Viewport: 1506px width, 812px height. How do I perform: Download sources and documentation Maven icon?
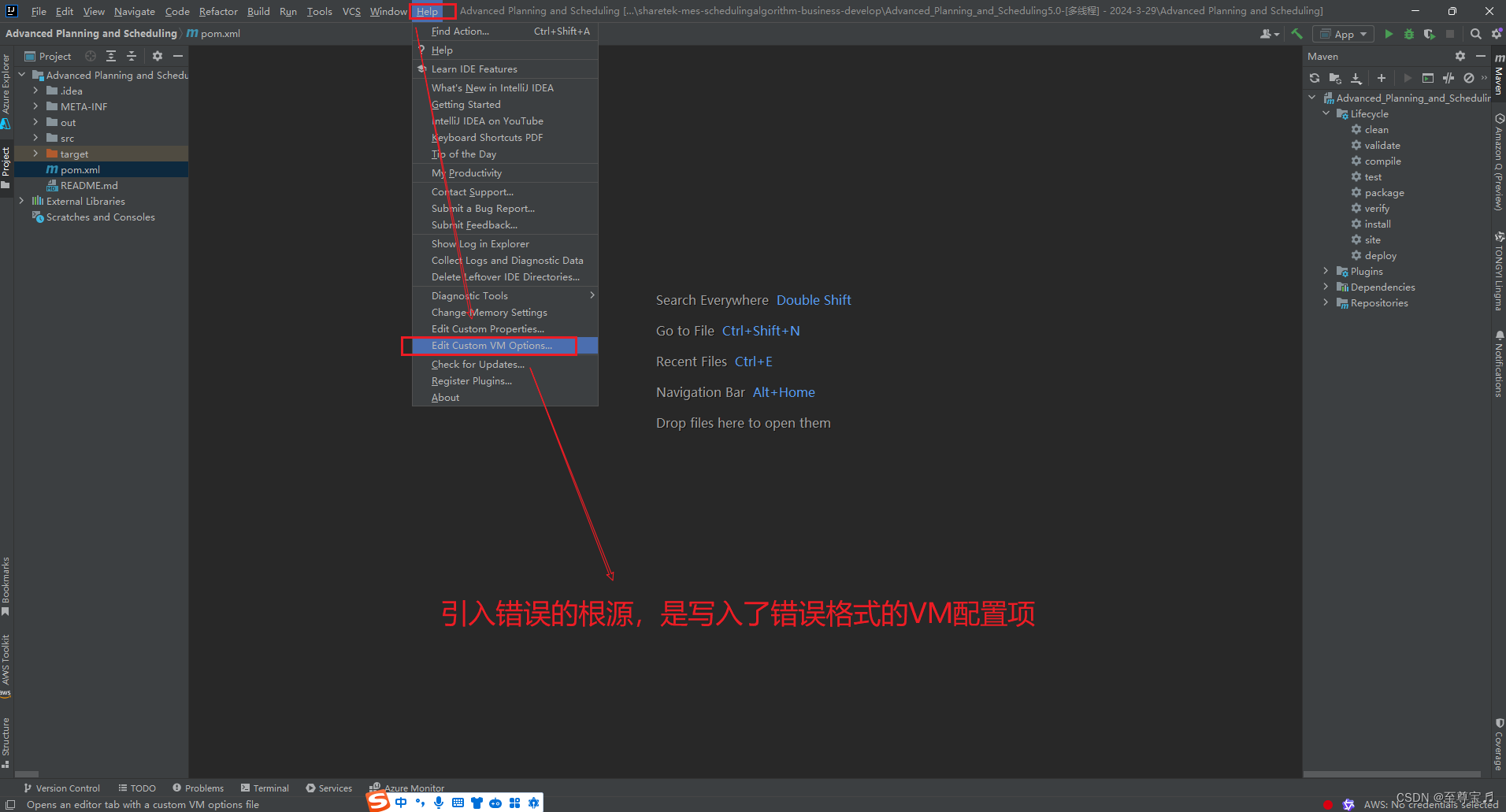pyautogui.click(x=1356, y=78)
